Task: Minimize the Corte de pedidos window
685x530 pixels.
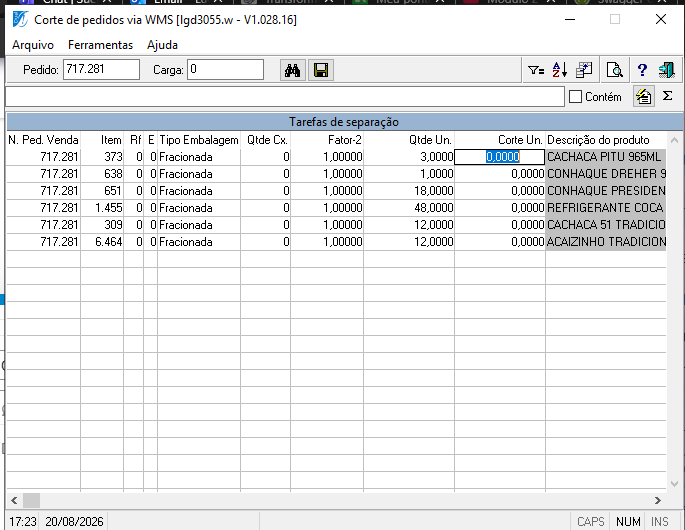Action: (570, 20)
